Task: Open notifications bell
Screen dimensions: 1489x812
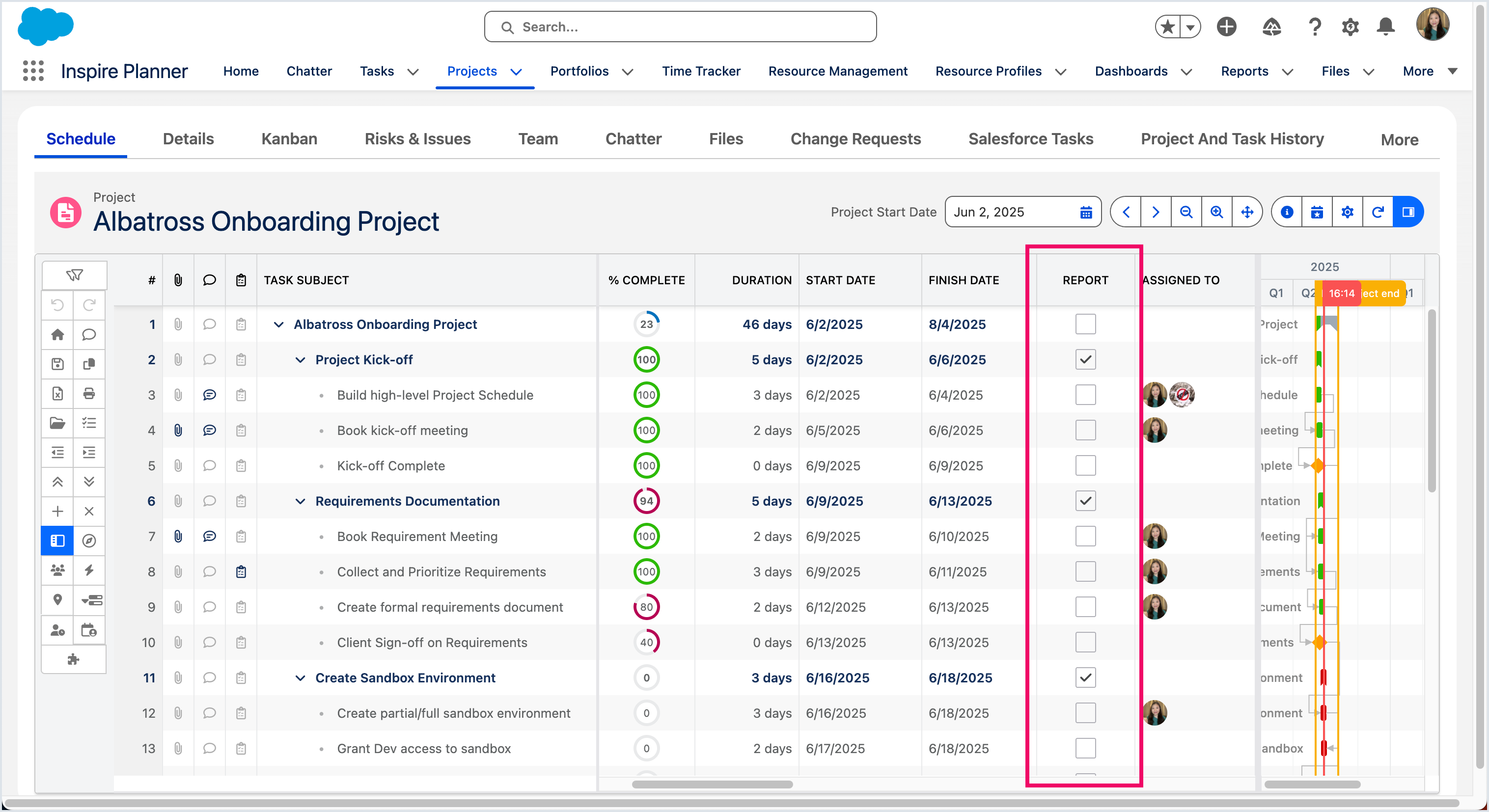Action: click(x=1385, y=27)
